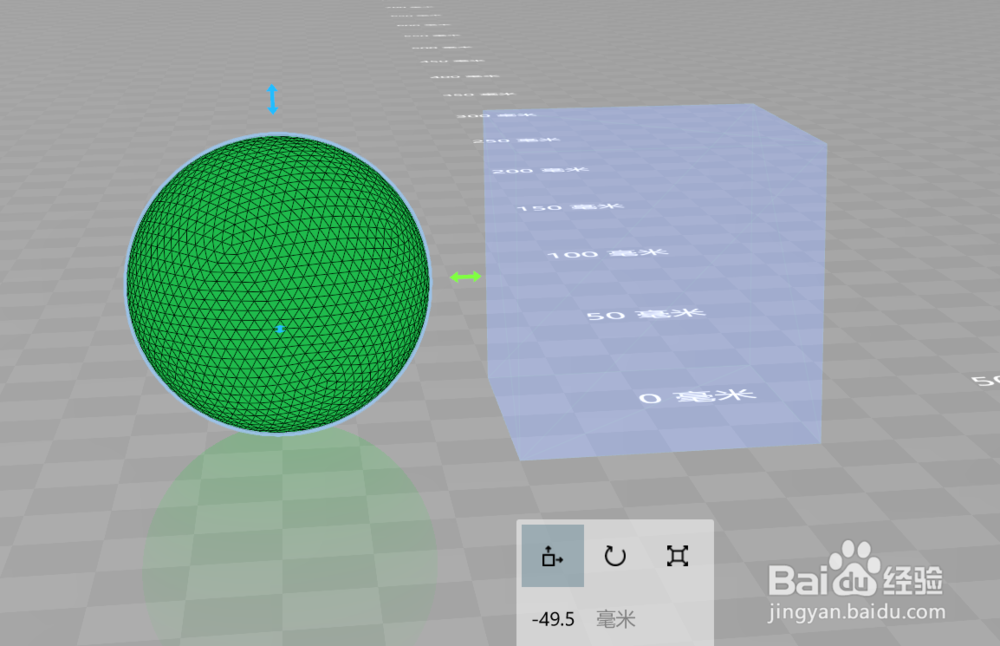Click the '150 毫米' ruler label

[x=569, y=207]
